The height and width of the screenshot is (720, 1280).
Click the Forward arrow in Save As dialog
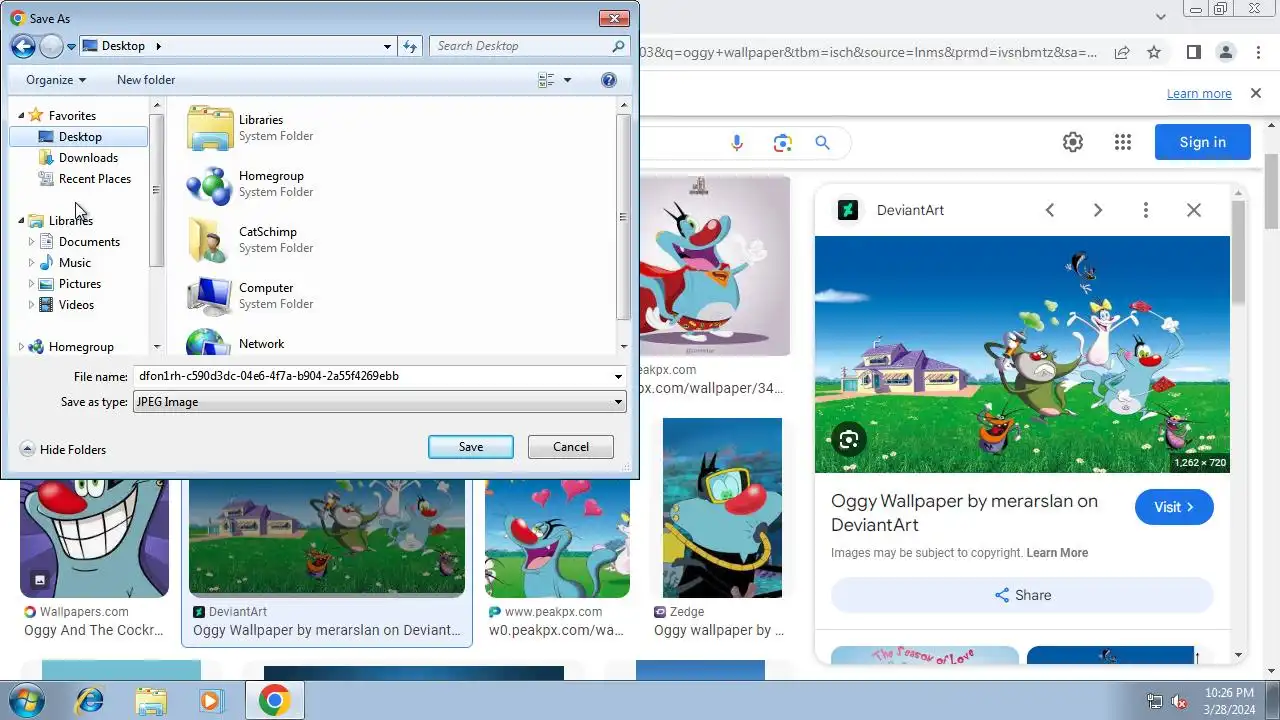point(51,46)
